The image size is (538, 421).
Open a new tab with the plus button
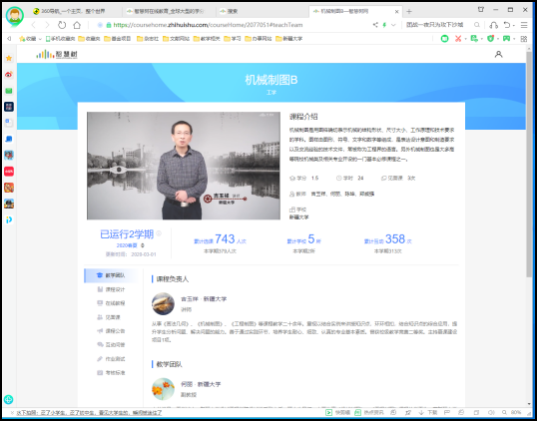point(409,11)
